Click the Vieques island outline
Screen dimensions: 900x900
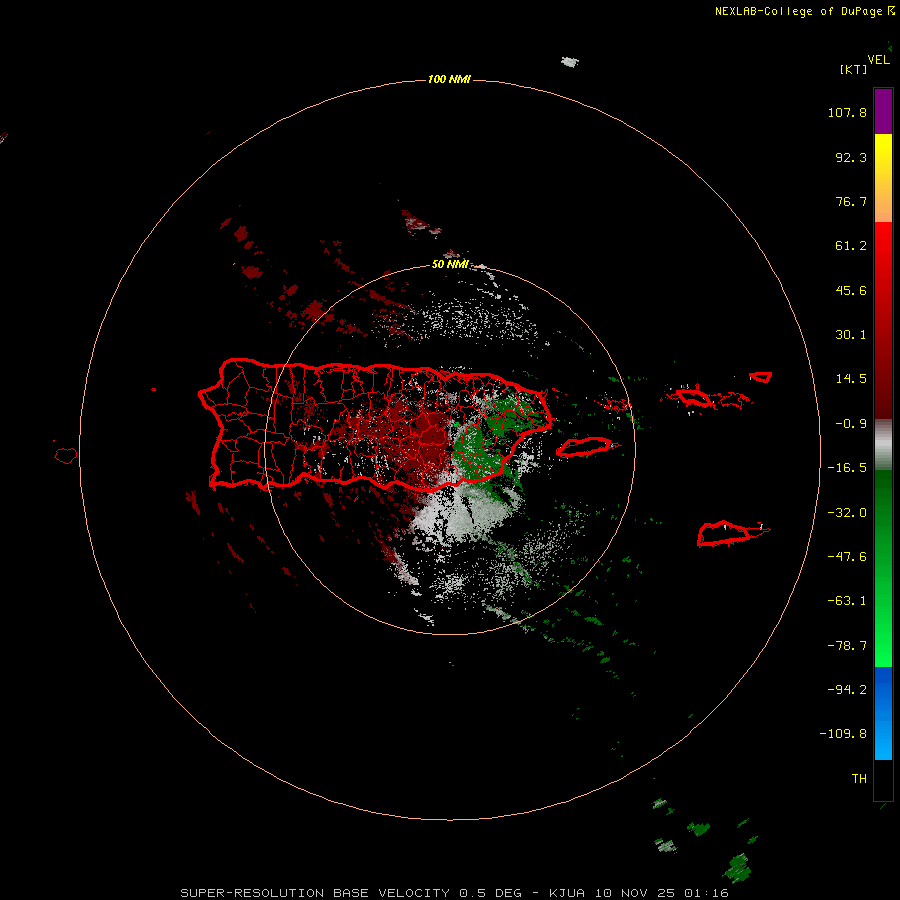585,447
